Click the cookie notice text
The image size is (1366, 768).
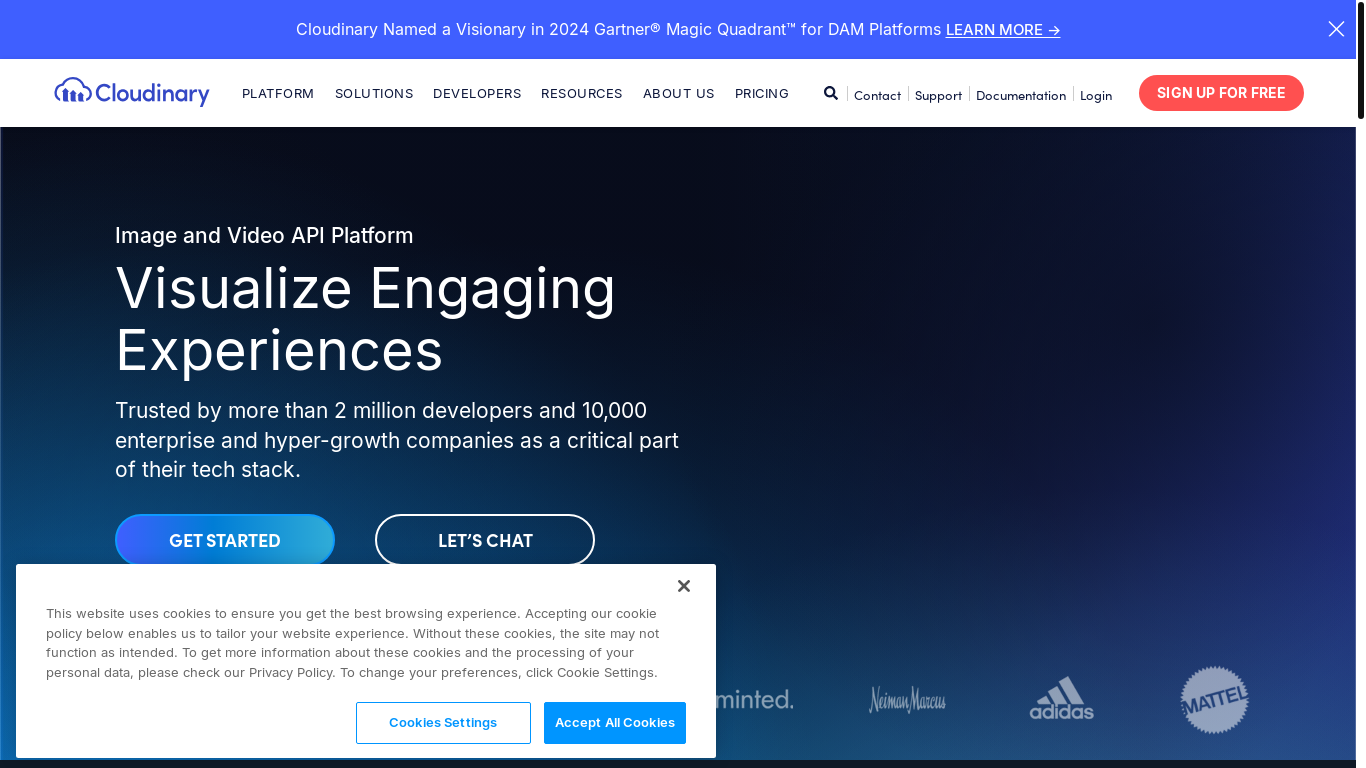click(352, 643)
